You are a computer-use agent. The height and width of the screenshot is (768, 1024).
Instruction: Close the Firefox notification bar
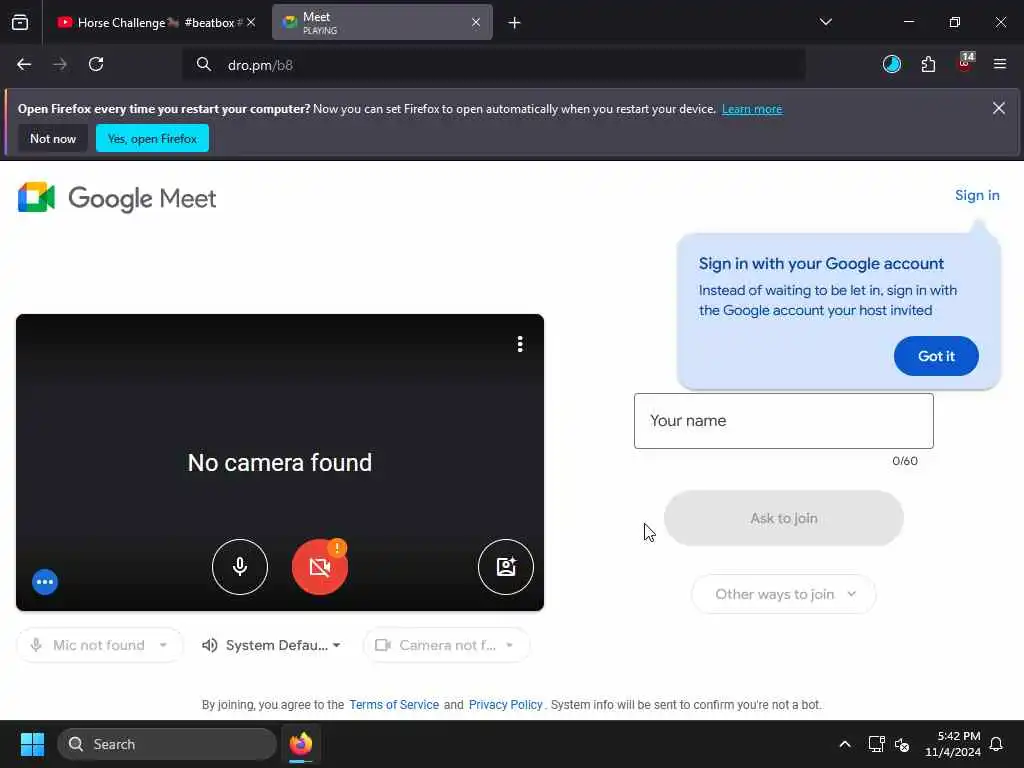pyautogui.click(x=999, y=108)
